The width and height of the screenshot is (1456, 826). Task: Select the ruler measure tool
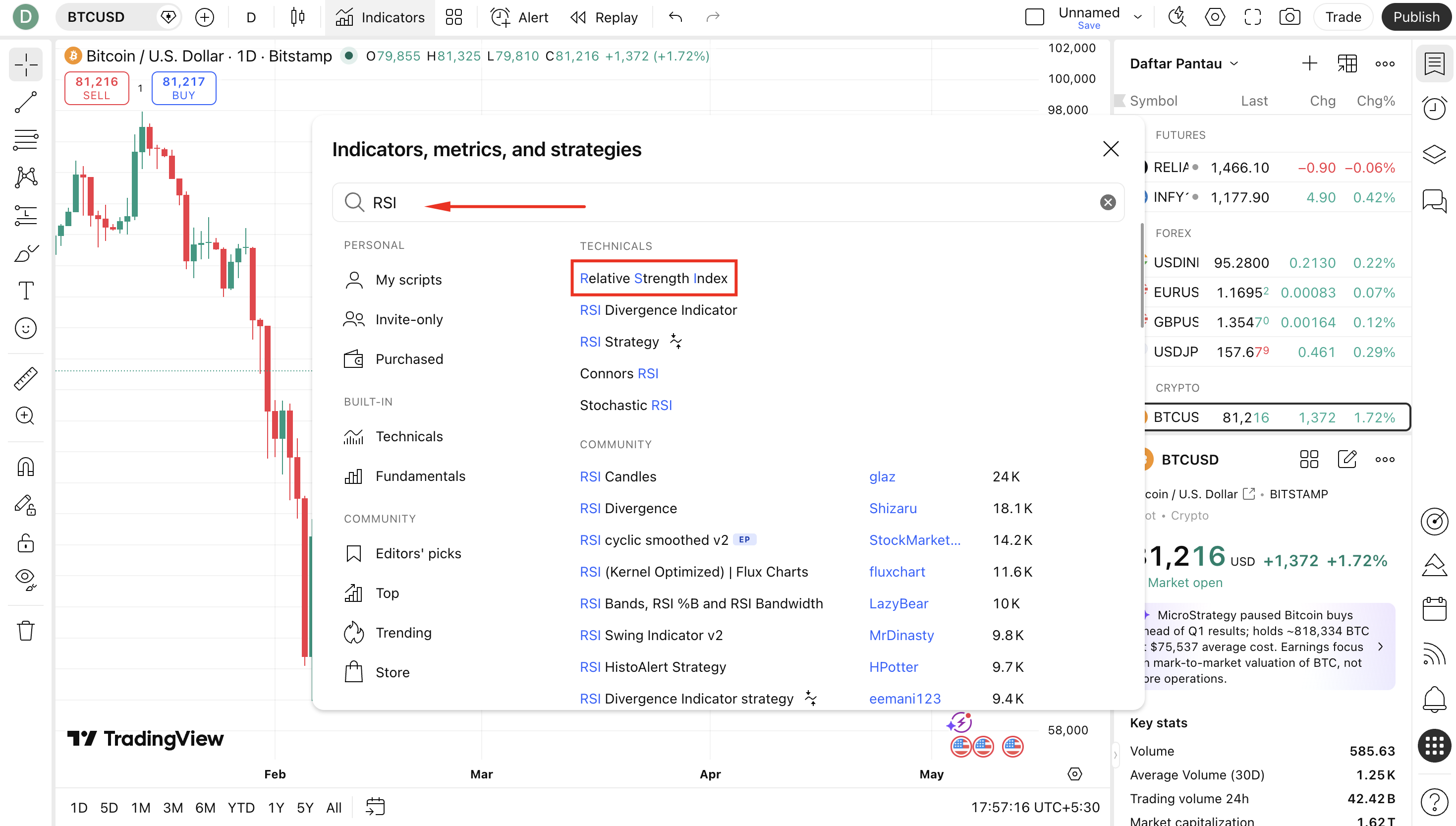pos(25,378)
